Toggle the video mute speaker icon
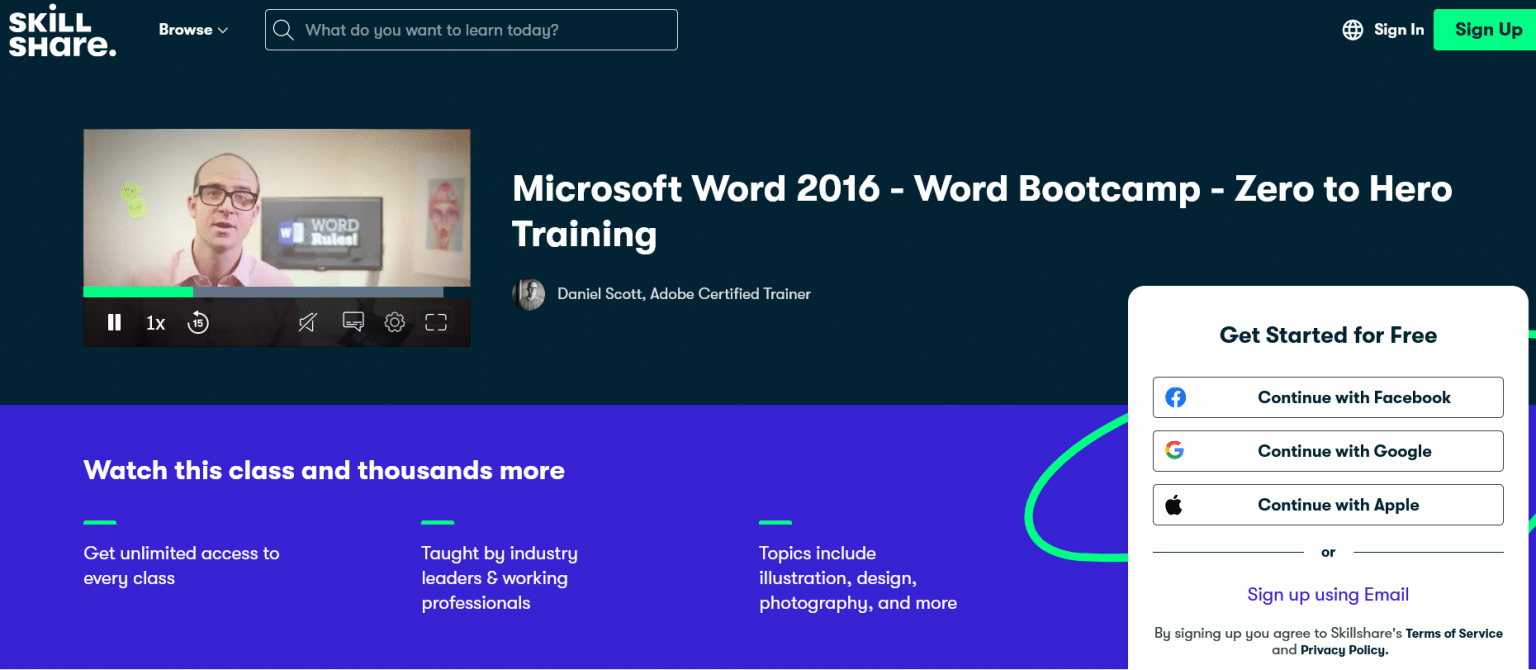The width and height of the screenshot is (1536, 670). click(x=308, y=322)
